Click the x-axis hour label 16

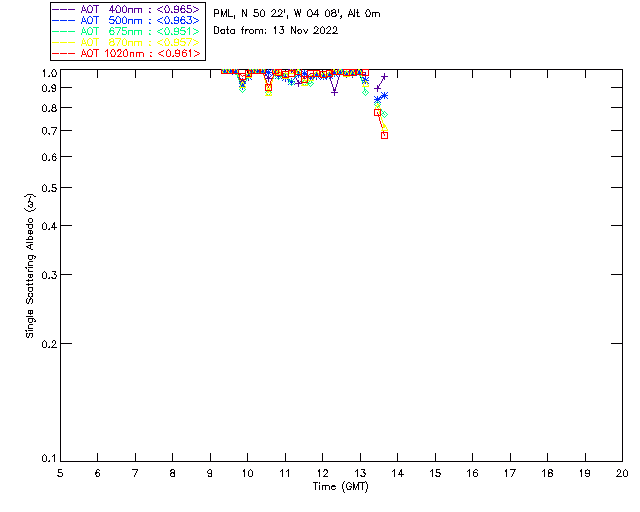(473, 473)
